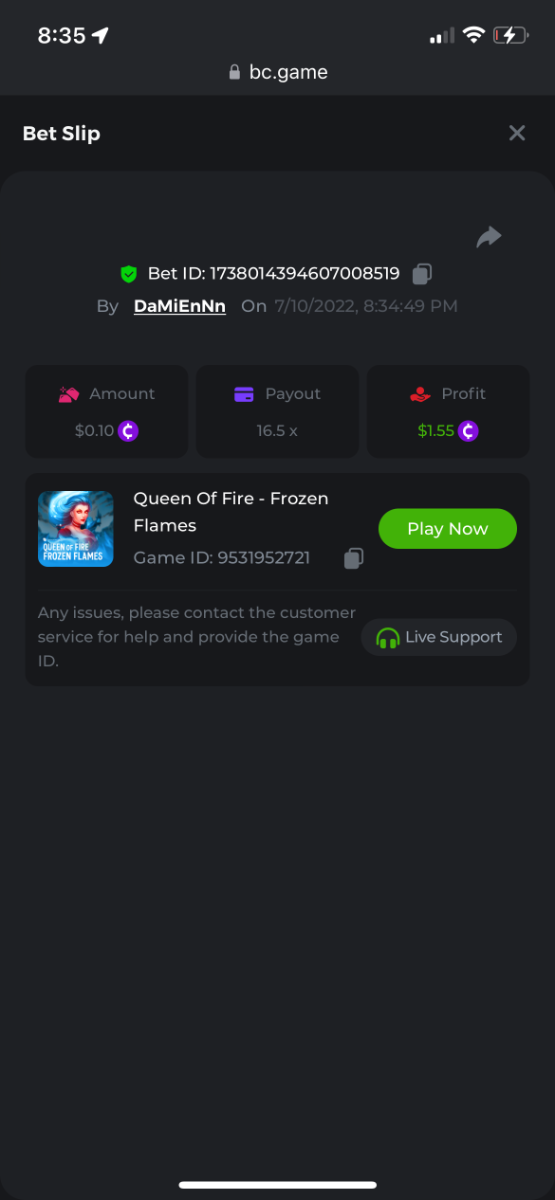Tap the Queen Of Fire - Frozen Flames title
This screenshot has height=1200, width=555.
point(231,512)
